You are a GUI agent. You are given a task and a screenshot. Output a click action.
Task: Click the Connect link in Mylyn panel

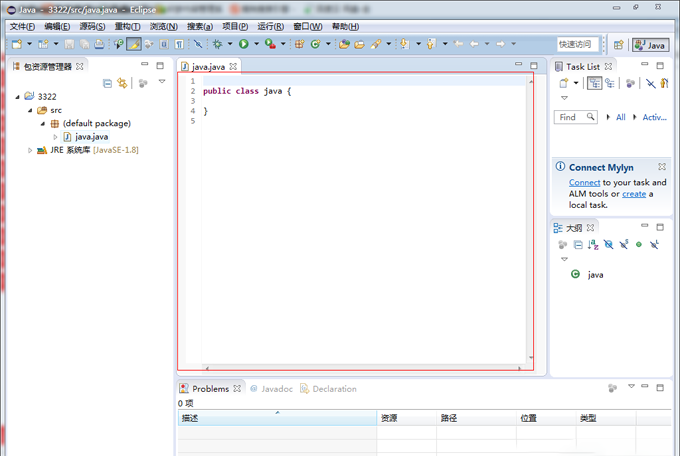point(584,182)
